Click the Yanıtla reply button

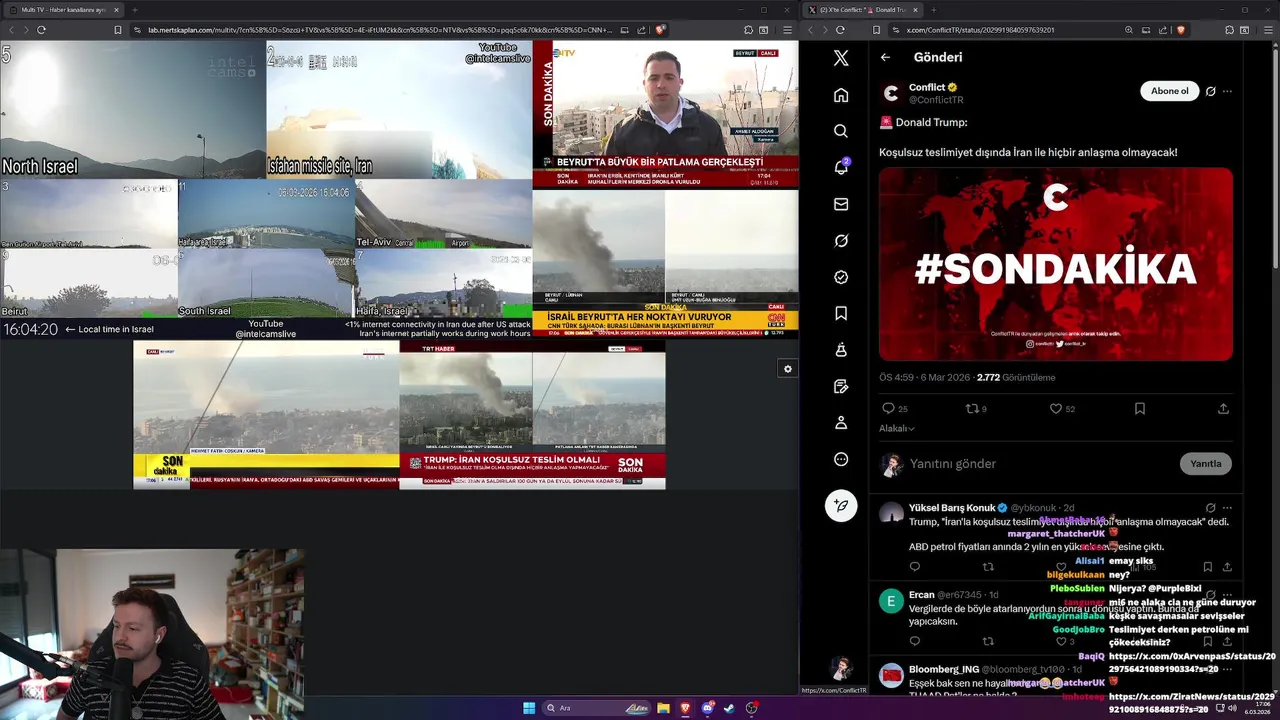pos(1205,463)
